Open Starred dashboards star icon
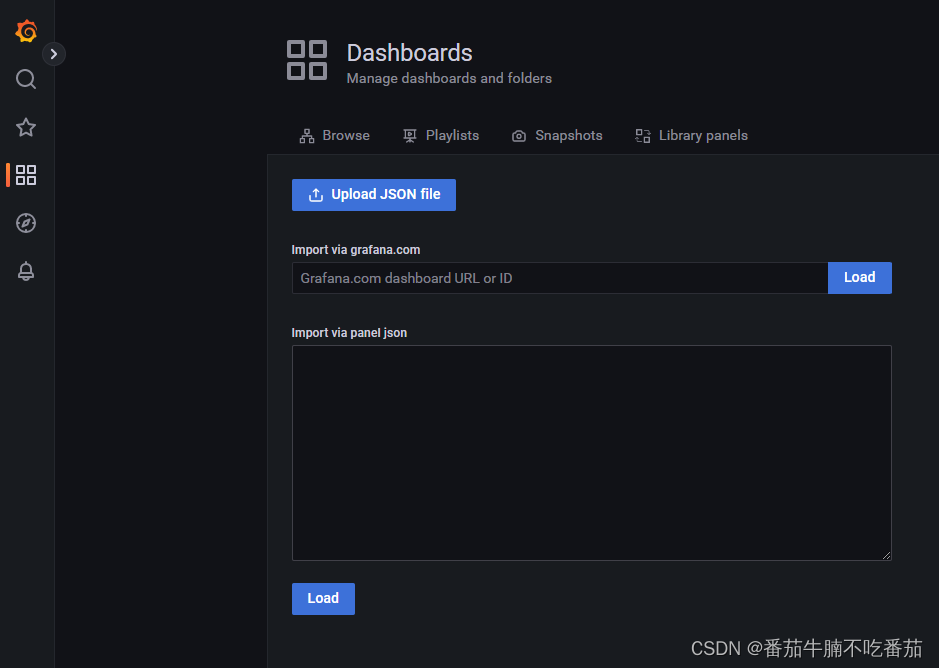 (26, 127)
